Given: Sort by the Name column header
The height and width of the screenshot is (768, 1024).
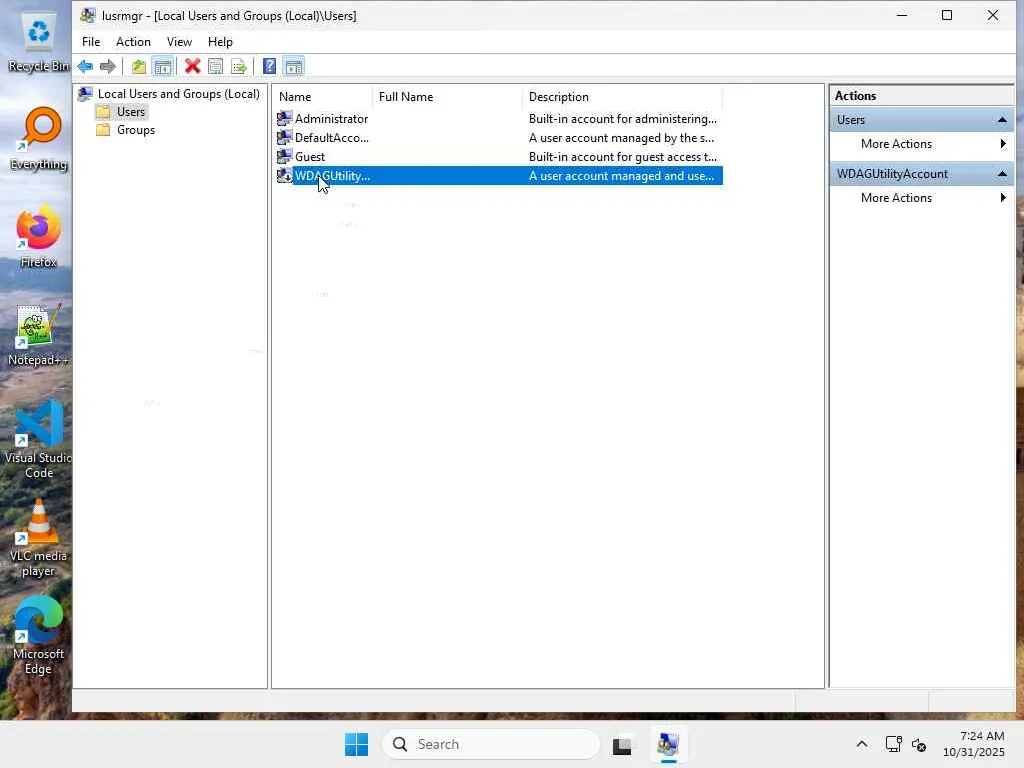Looking at the screenshot, I should click(323, 97).
